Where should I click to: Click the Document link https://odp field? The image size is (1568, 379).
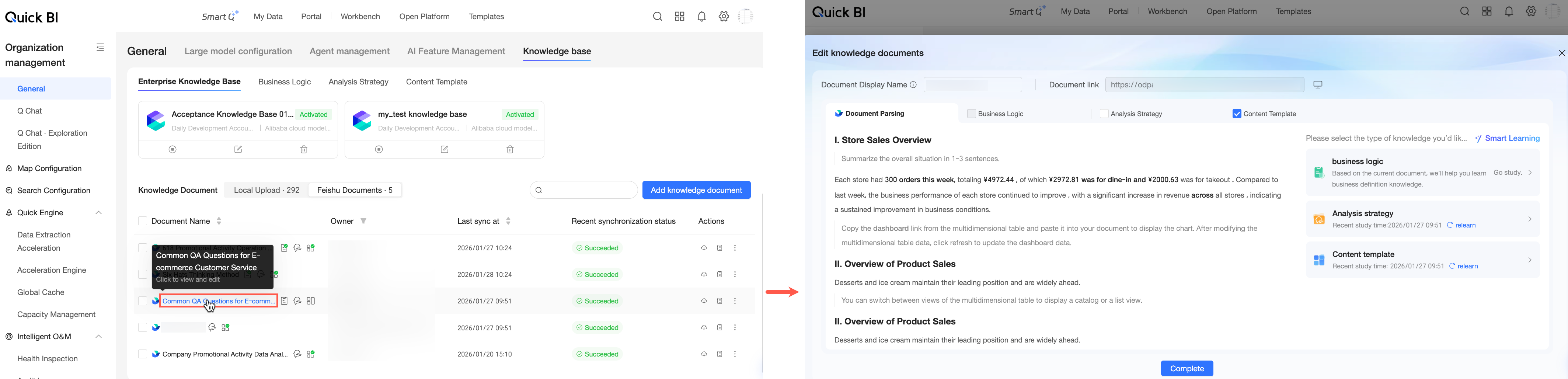(x=1205, y=85)
